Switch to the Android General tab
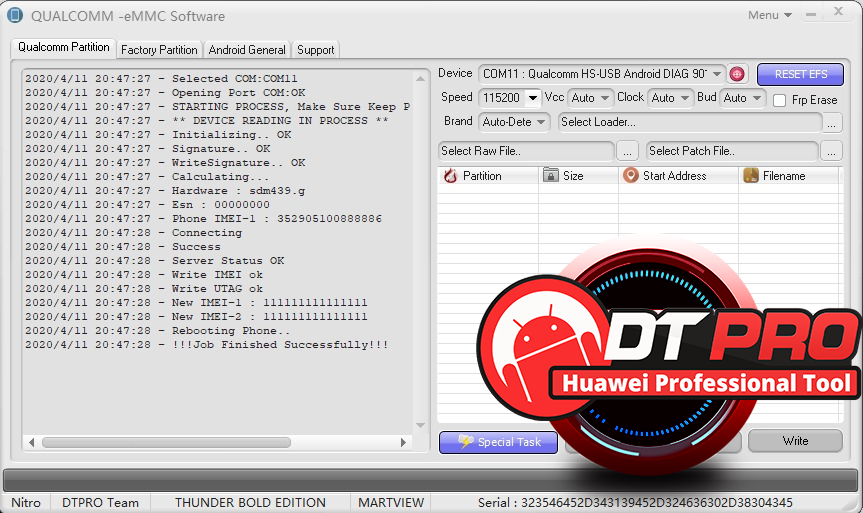Image resolution: width=863 pixels, height=513 pixels. pos(247,50)
